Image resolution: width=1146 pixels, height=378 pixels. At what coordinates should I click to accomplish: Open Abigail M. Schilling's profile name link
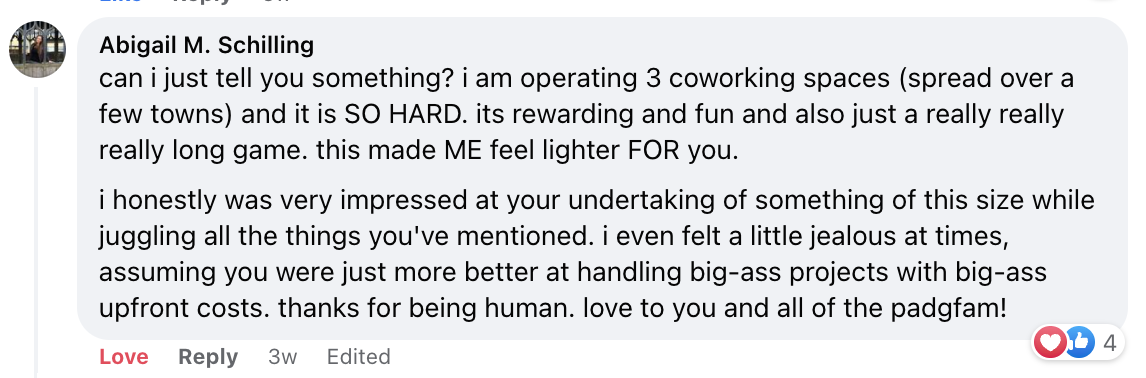pyautogui.click(x=207, y=45)
